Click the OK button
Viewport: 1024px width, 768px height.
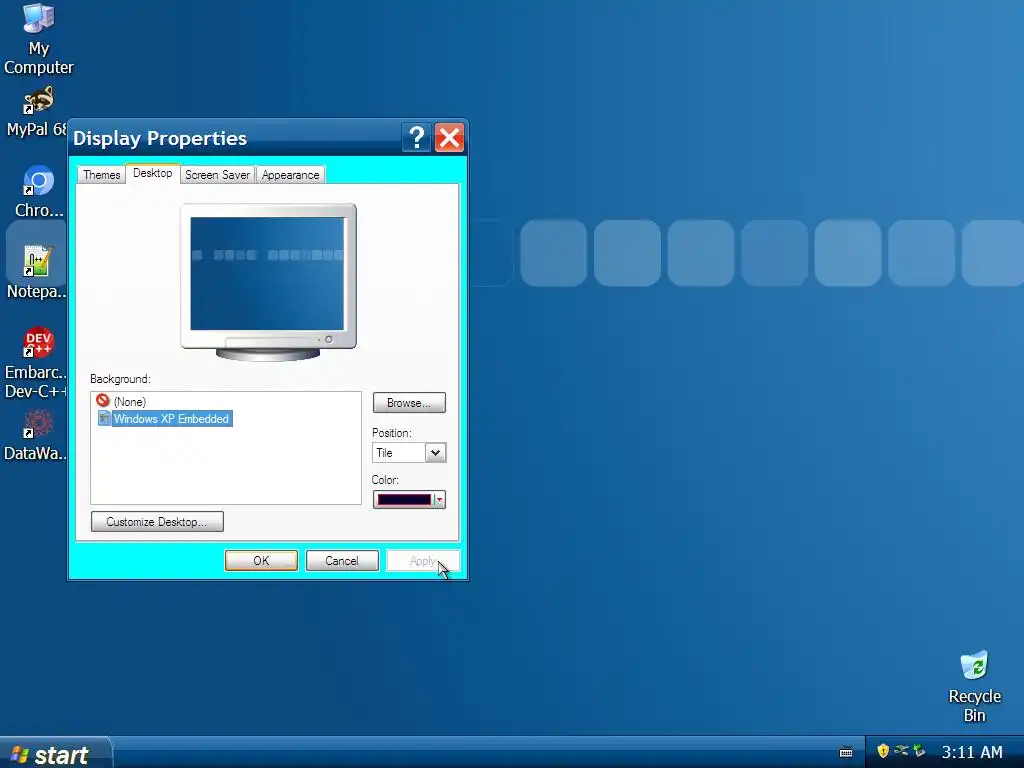[x=261, y=560]
